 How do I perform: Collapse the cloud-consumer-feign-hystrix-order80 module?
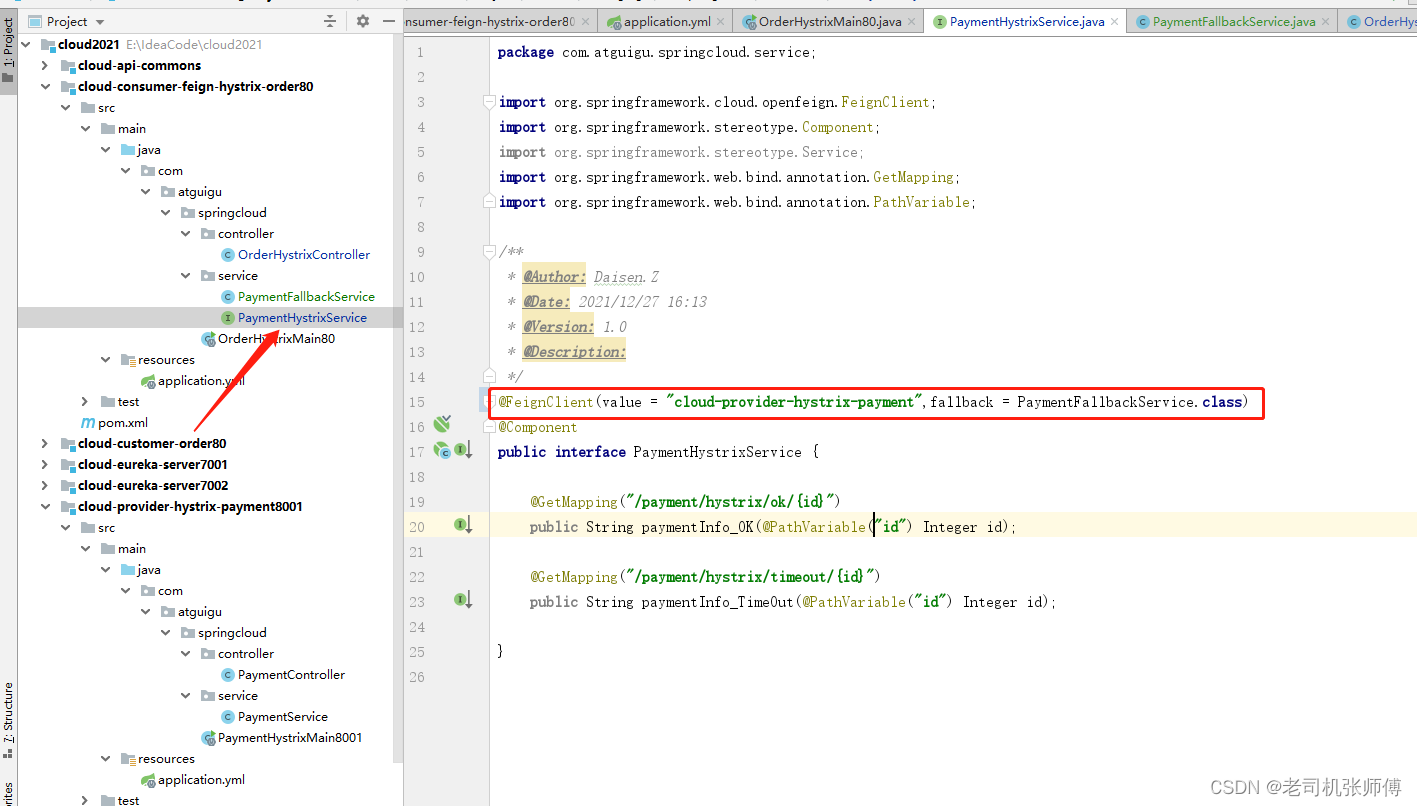coord(45,86)
